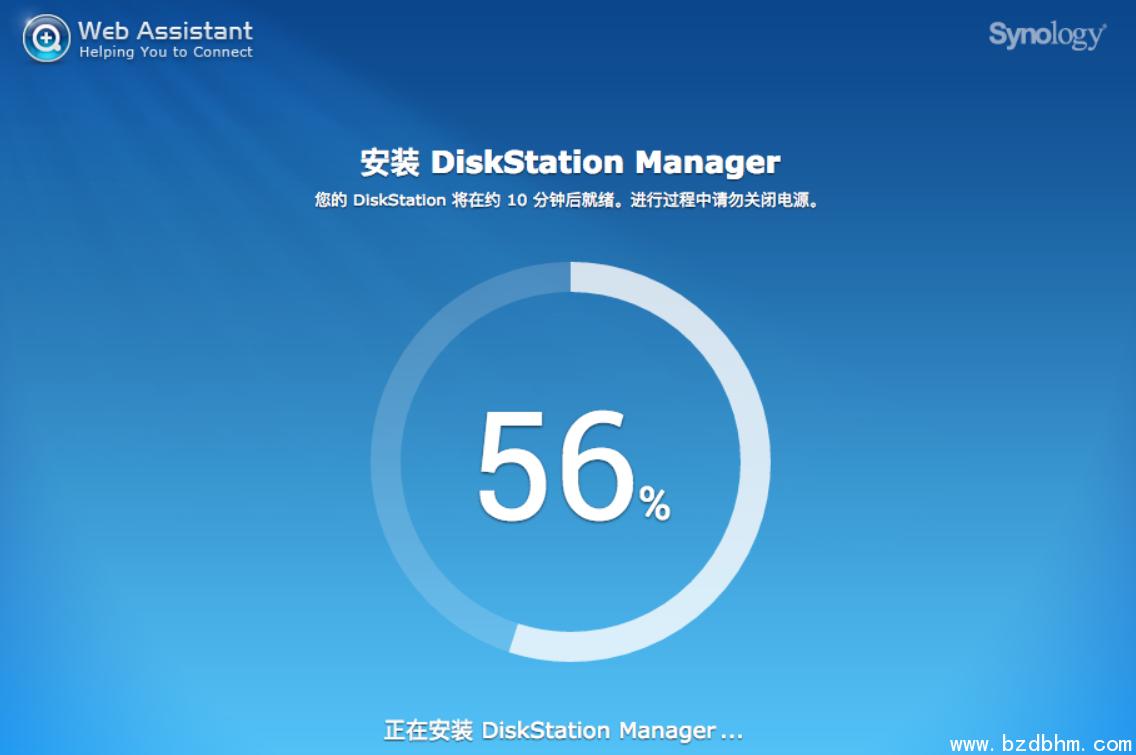Click the Synology brand logo
Image resolution: width=1136 pixels, height=755 pixels.
1048,35
